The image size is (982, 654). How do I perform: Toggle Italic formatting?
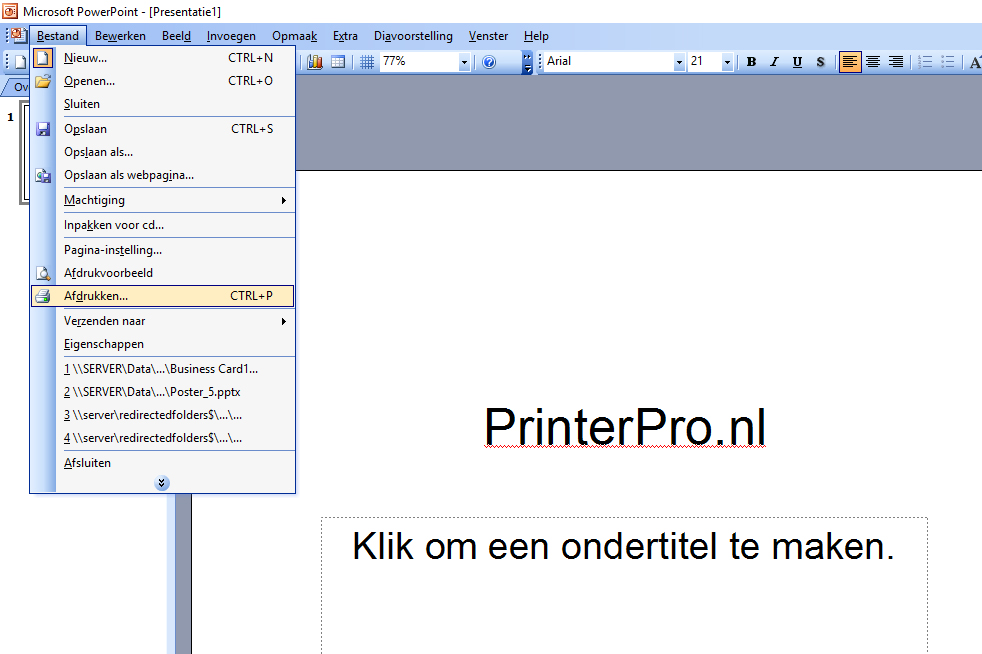pyautogui.click(x=774, y=61)
